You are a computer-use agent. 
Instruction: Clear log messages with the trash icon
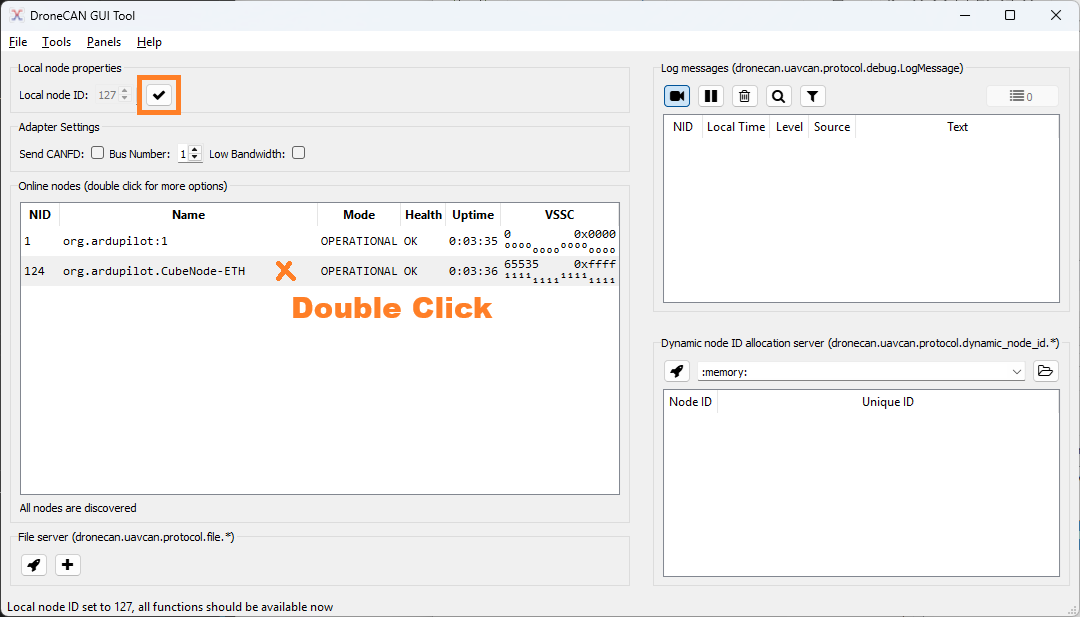745,96
